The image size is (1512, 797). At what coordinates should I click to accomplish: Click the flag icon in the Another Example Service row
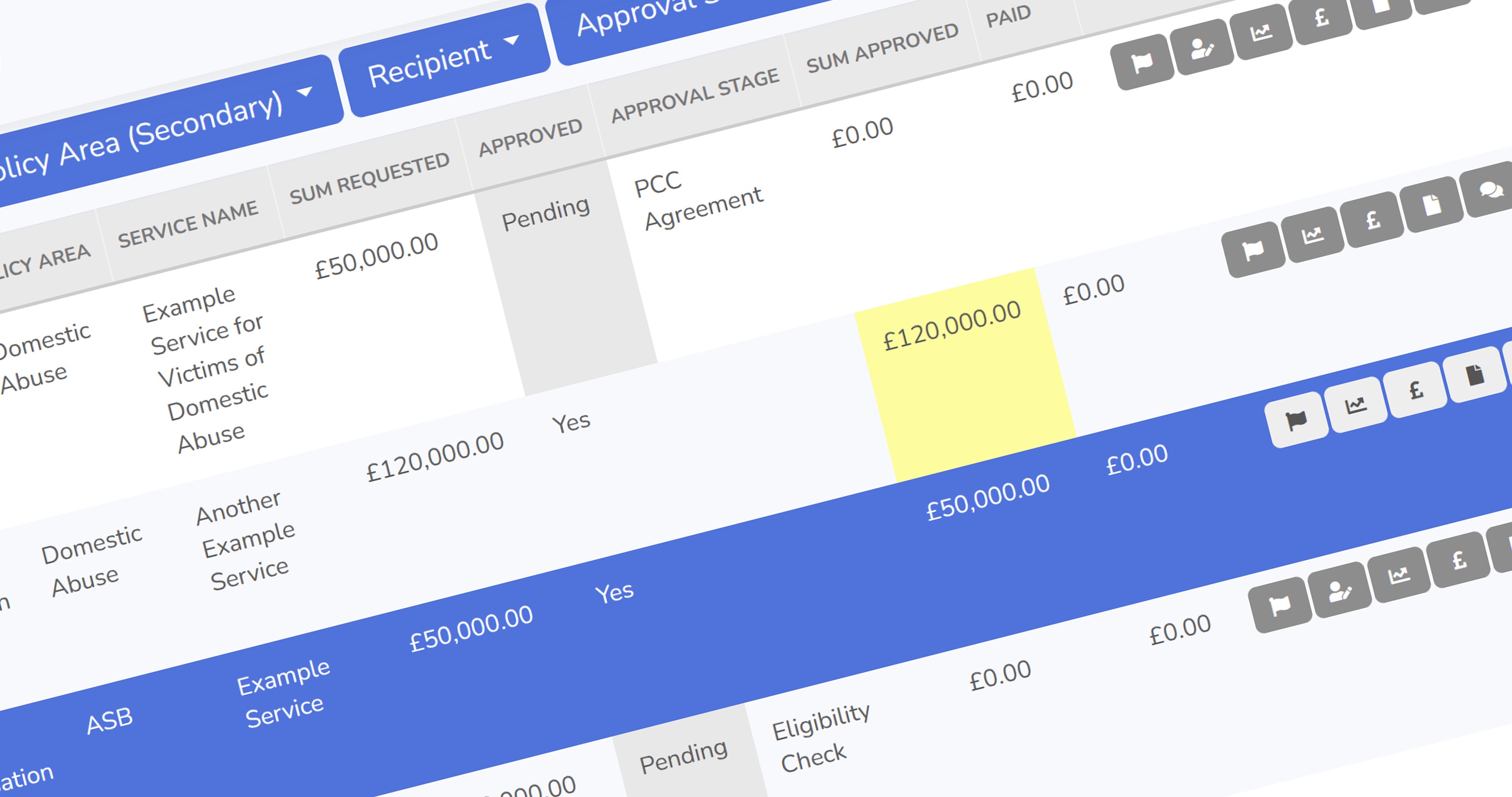point(1253,250)
